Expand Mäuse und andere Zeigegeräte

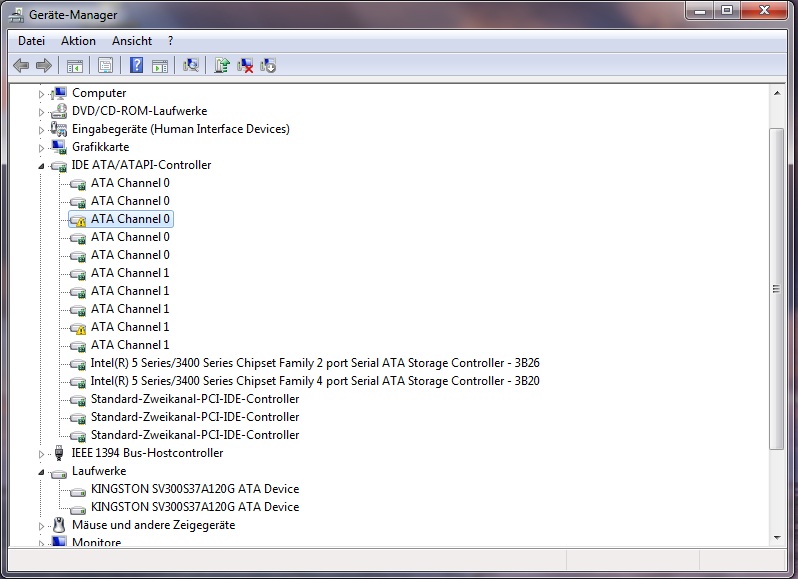(x=41, y=526)
